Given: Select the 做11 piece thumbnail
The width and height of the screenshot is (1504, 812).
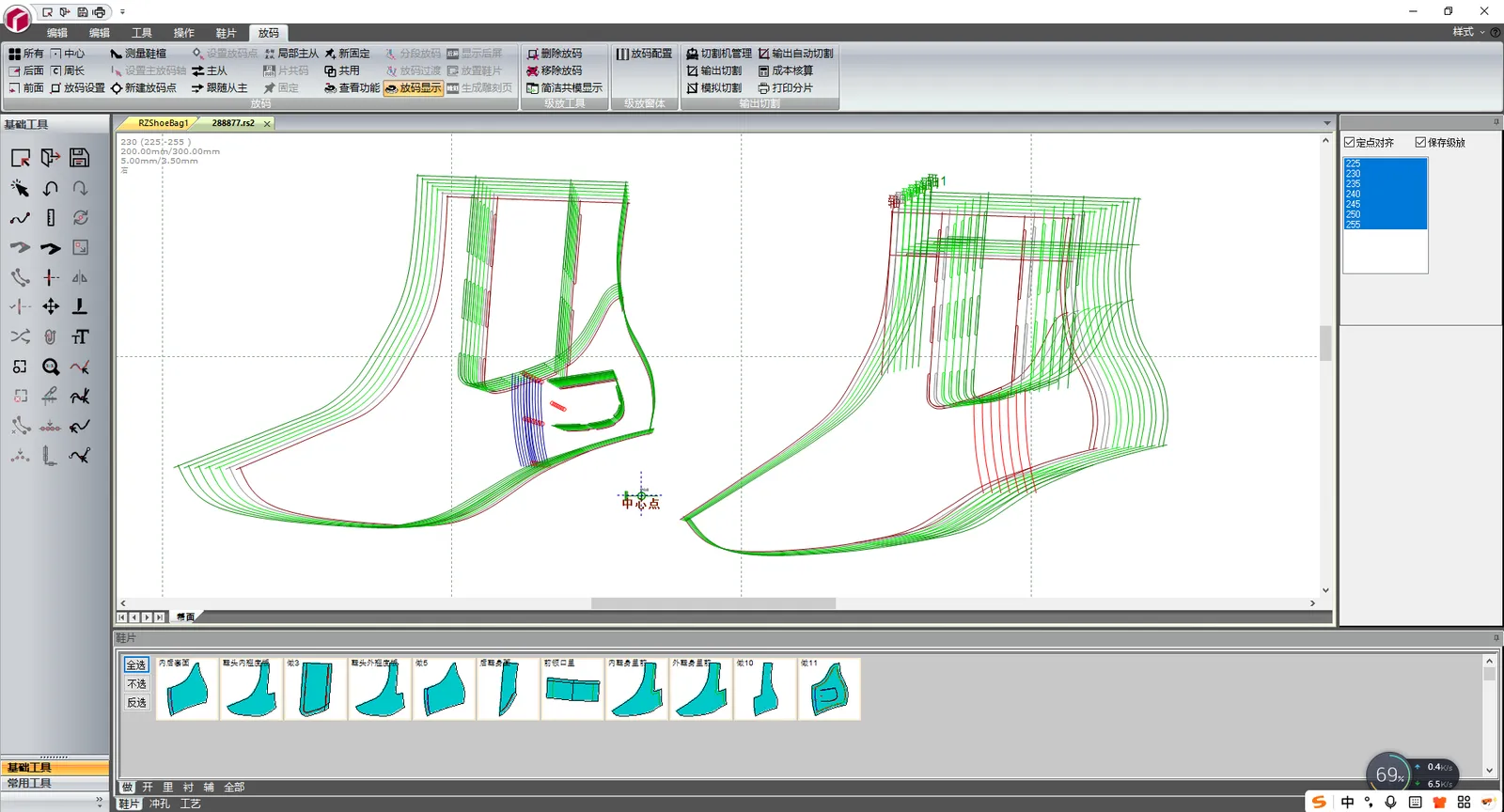Looking at the screenshot, I should click(829, 689).
